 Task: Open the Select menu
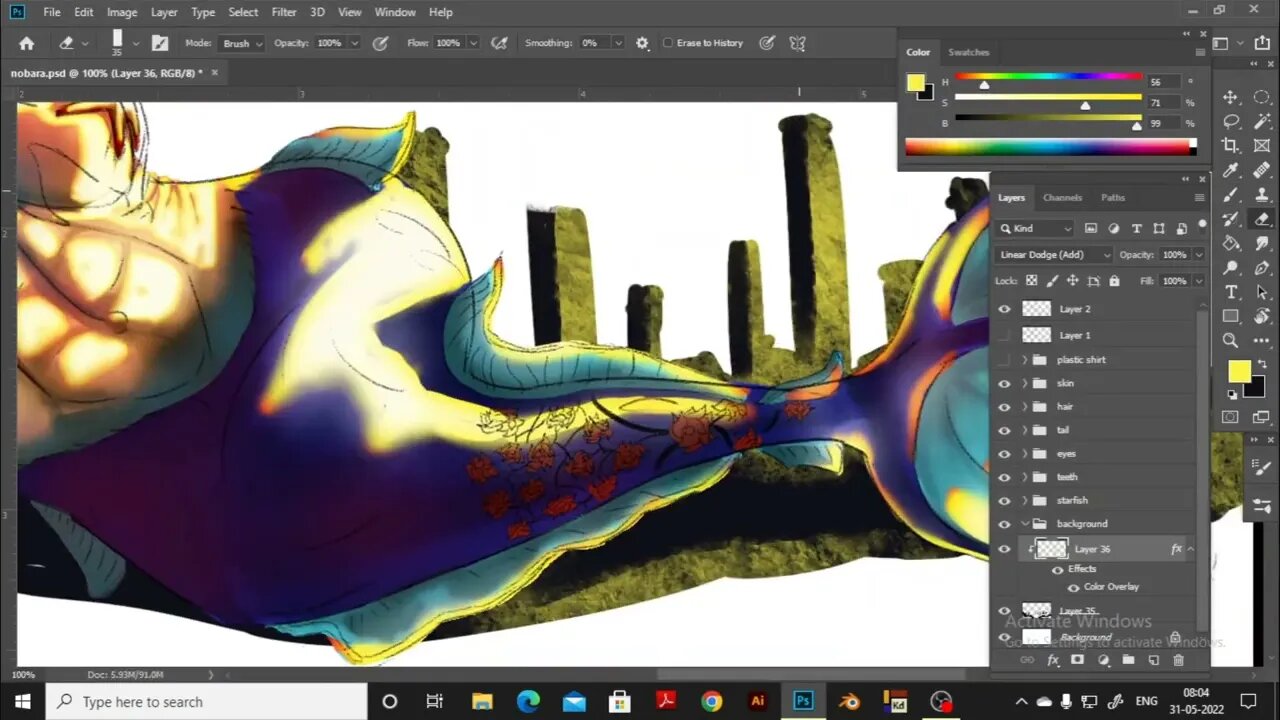pos(243,12)
